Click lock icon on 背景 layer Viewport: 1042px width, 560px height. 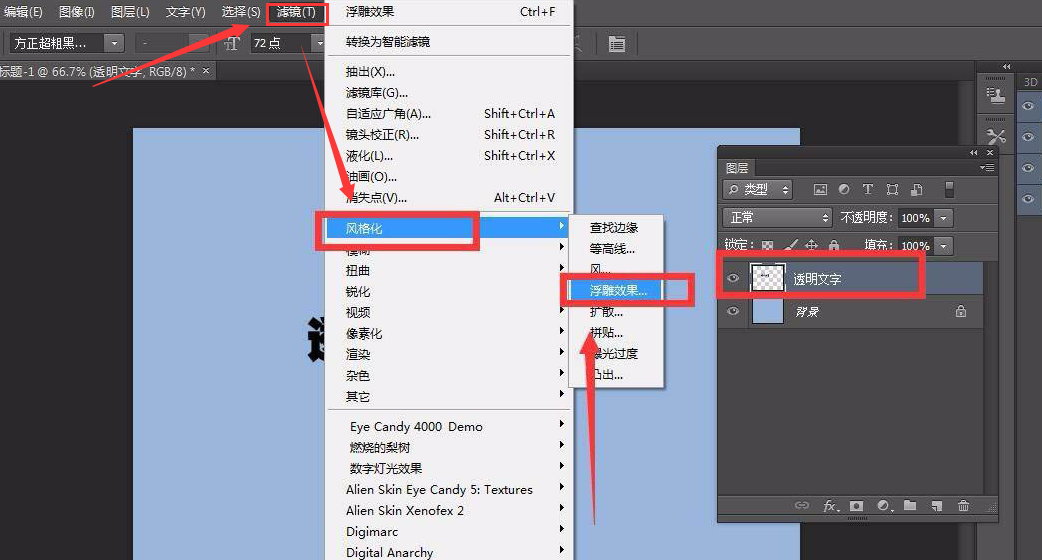(x=960, y=311)
